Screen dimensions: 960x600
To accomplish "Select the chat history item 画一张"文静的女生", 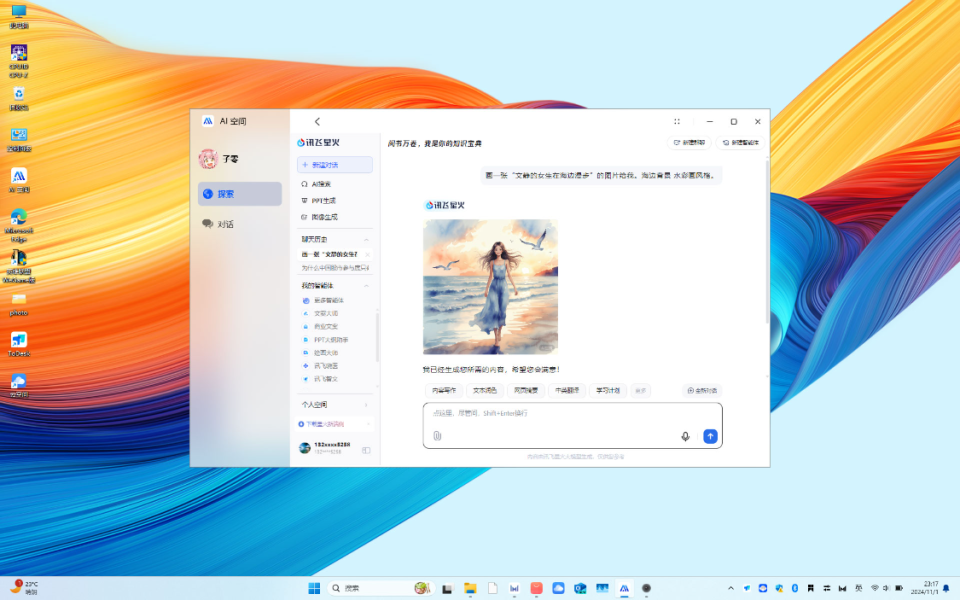I will 330,254.
